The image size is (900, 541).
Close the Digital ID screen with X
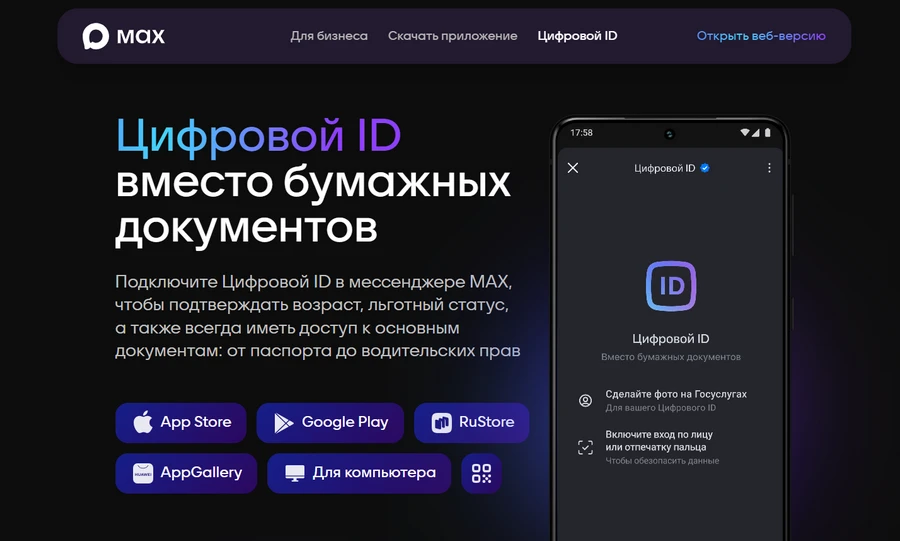pos(573,168)
